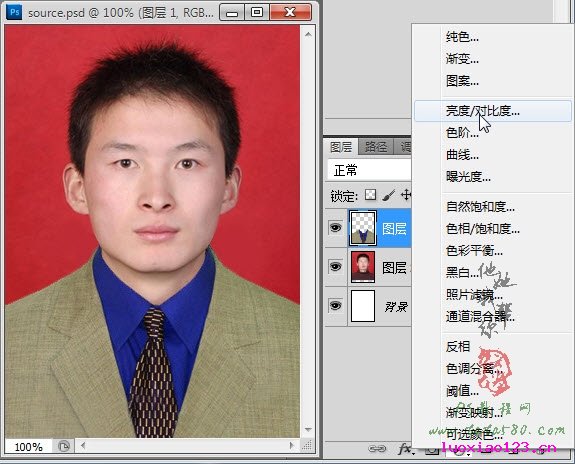Open the fx layer style menu
Viewport: 575px width, 464px height.
(x=406, y=448)
